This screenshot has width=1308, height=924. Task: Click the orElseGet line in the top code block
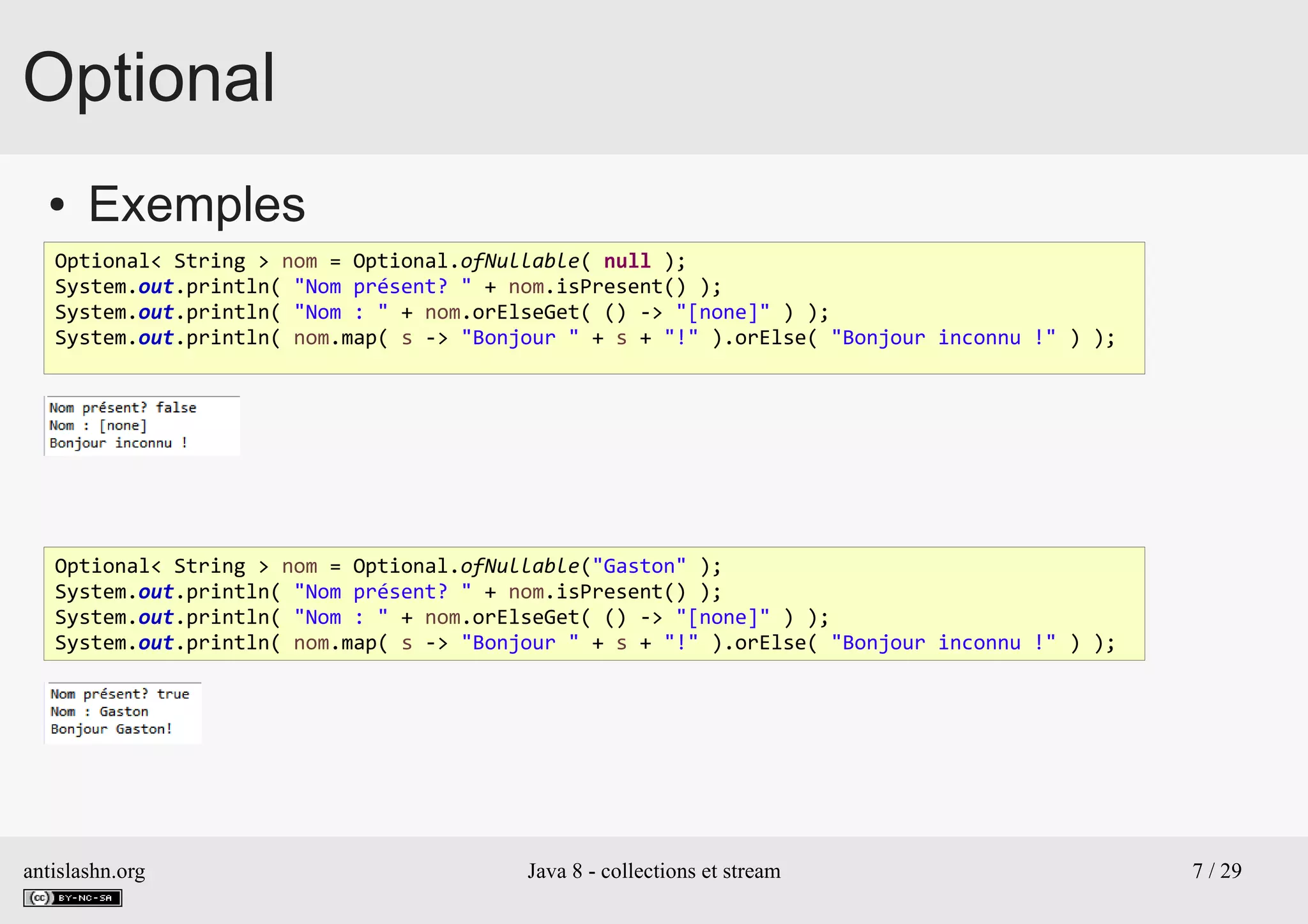[x=441, y=312]
